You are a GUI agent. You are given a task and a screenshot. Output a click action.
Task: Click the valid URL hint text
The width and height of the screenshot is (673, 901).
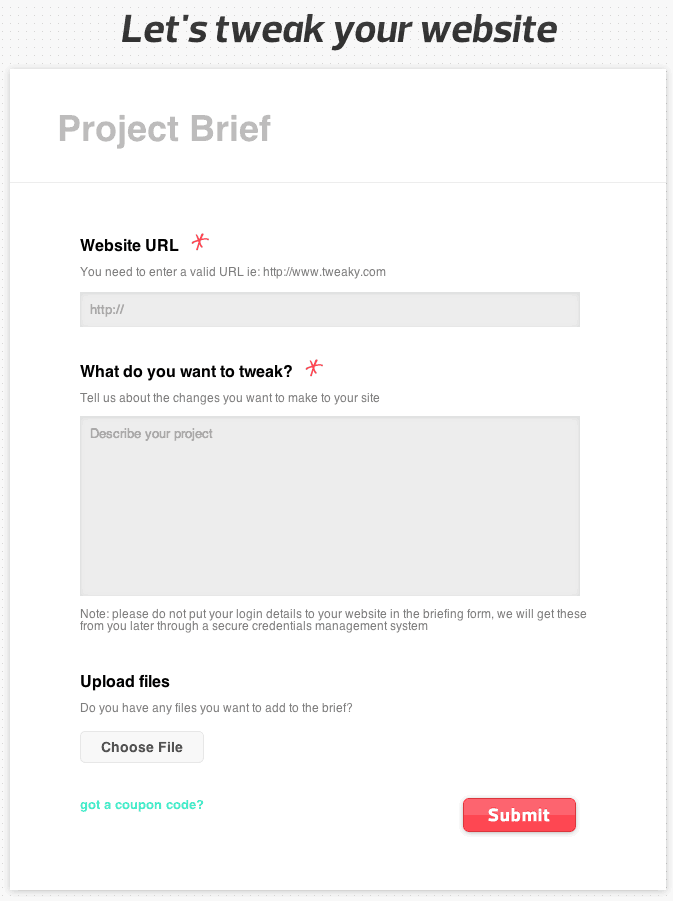point(233,272)
